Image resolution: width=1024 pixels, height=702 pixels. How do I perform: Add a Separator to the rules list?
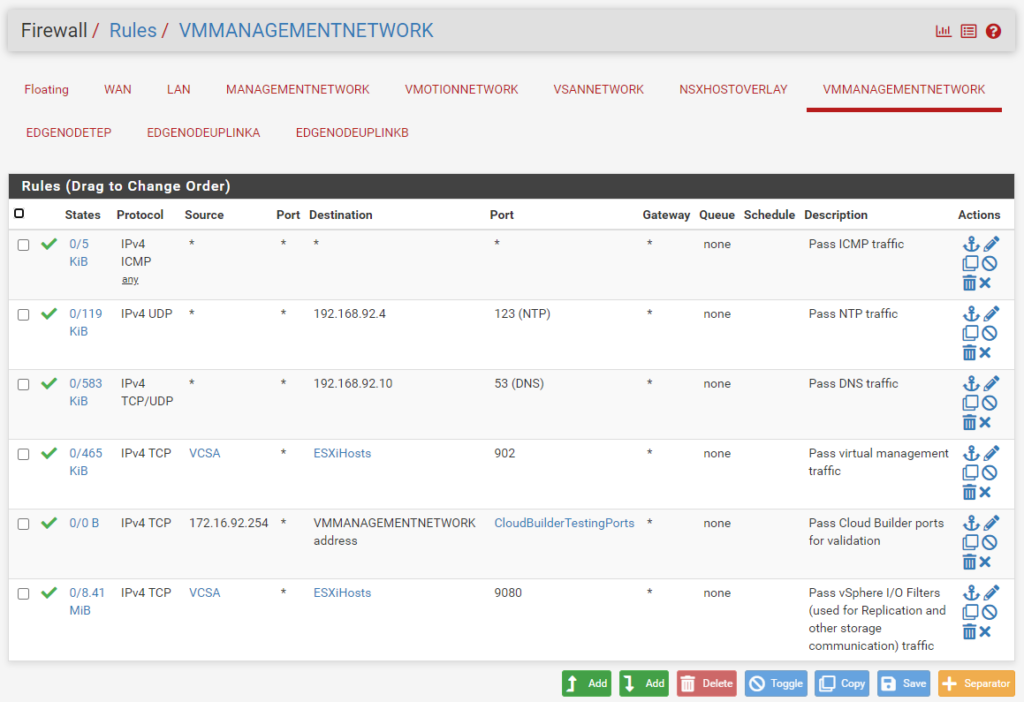coord(976,684)
